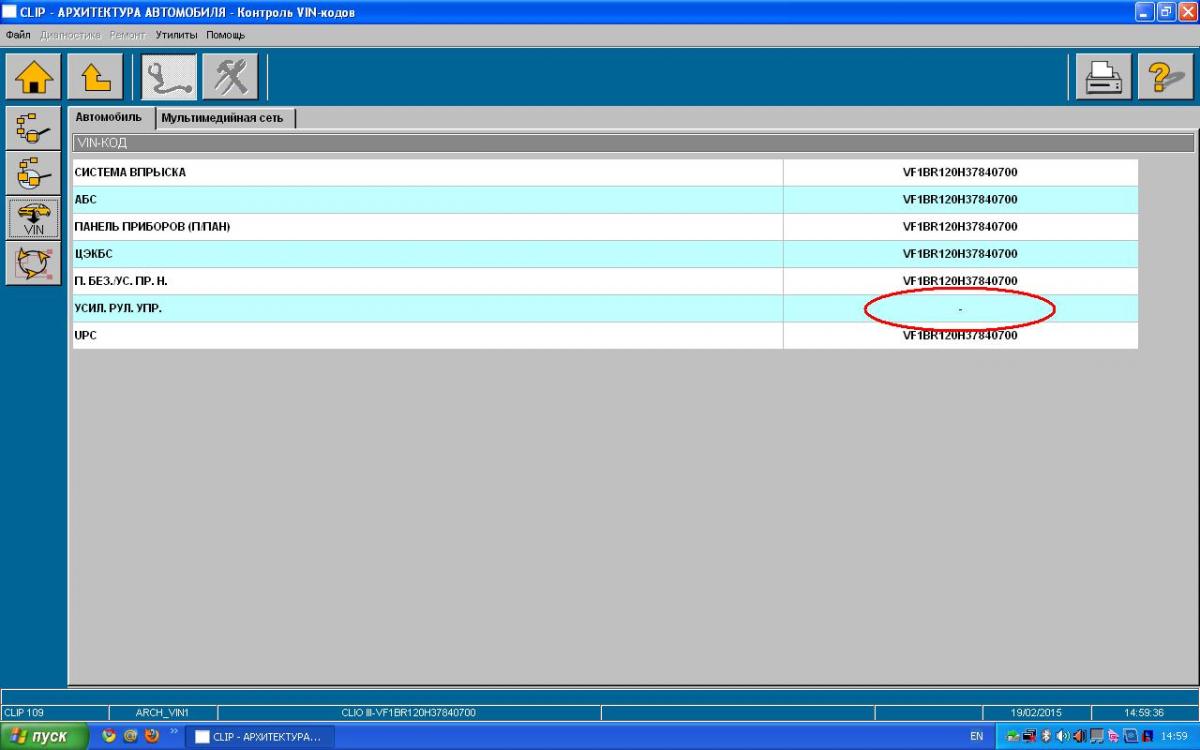Click VIN value in П. БЕЗ./УС. row
This screenshot has height=750, width=1200.
(x=960, y=281)
